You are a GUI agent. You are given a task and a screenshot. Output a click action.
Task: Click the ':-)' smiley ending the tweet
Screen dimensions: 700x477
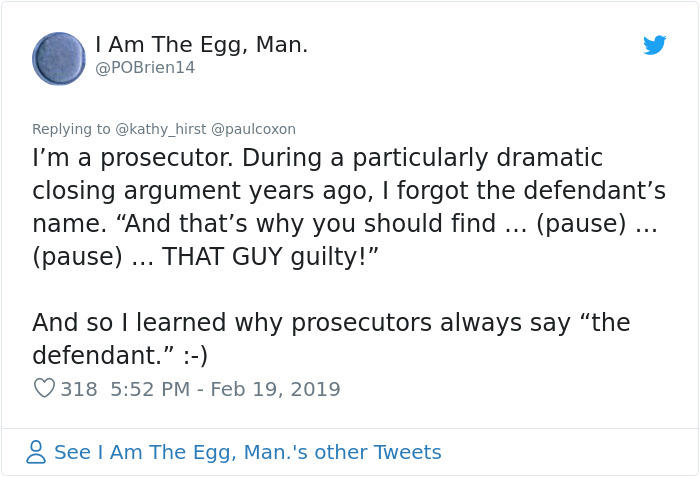tap(196, 356)
